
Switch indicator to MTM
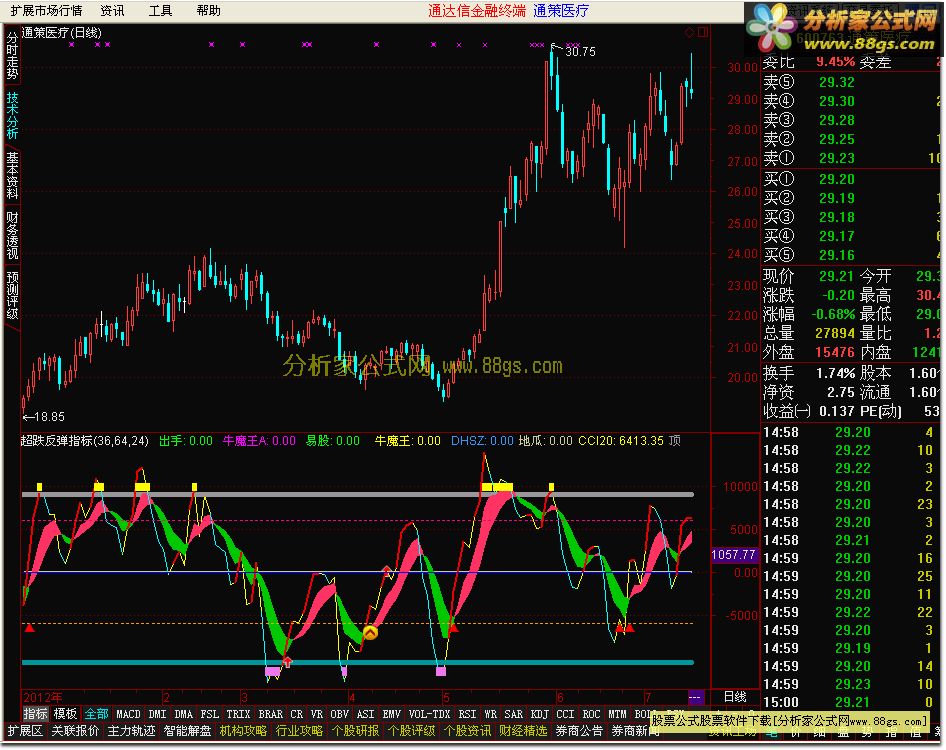tap(617, 714)
